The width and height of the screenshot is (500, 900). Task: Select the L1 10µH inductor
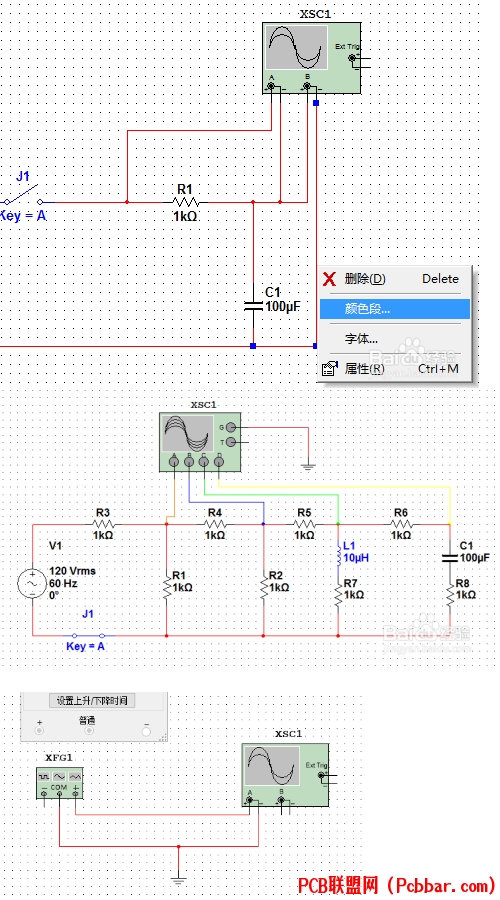pos(338,556)
